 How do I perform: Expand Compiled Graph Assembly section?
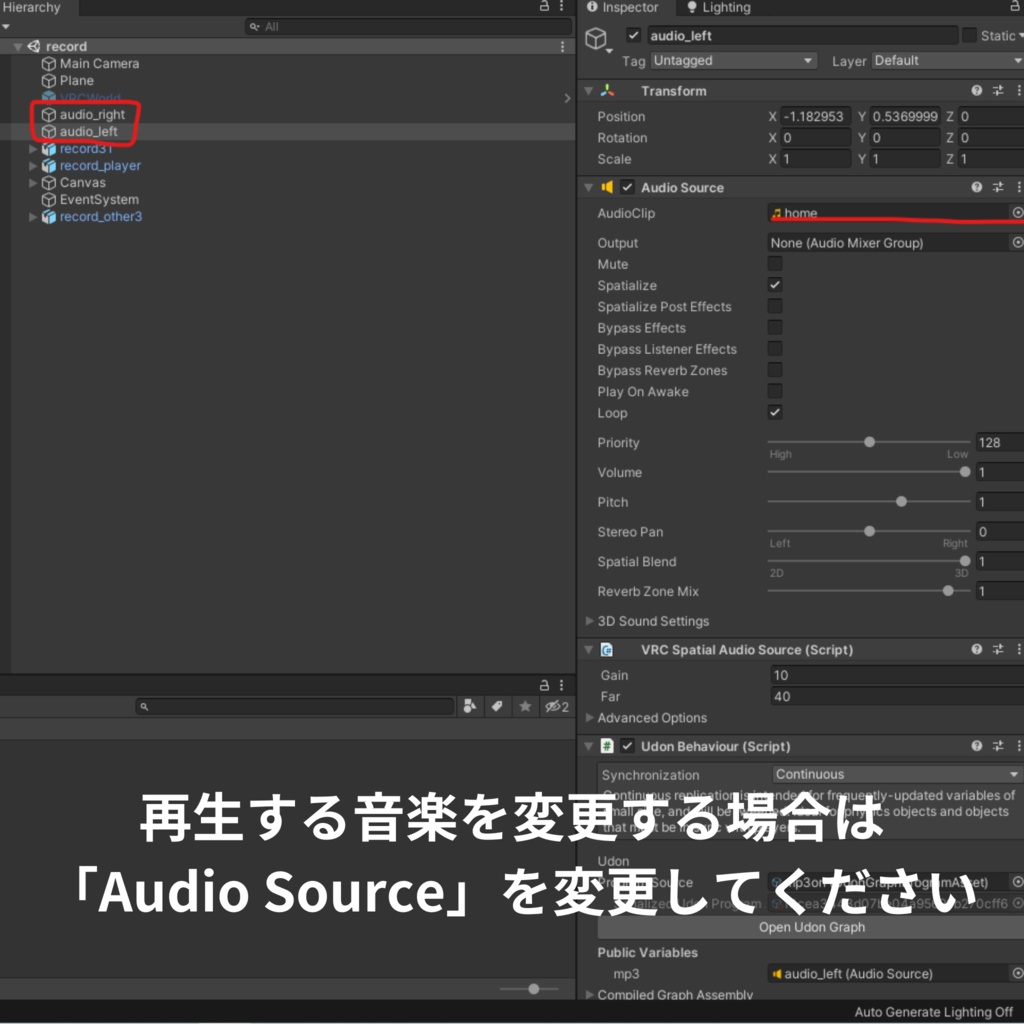pyautogui.click(x=590, y=994)
